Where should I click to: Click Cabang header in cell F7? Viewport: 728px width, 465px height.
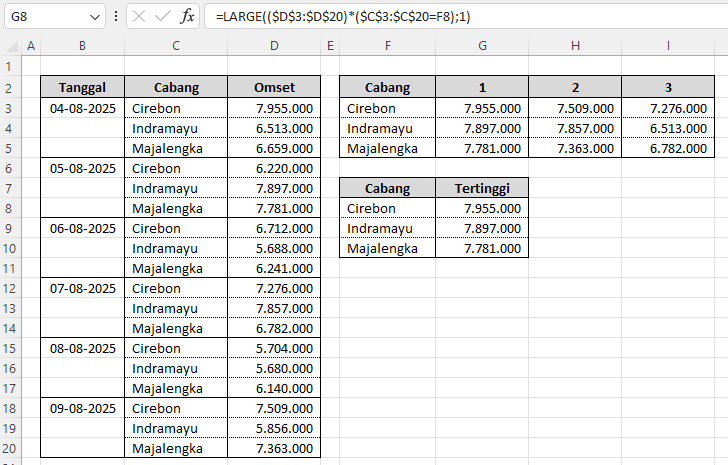click(388, 188)
